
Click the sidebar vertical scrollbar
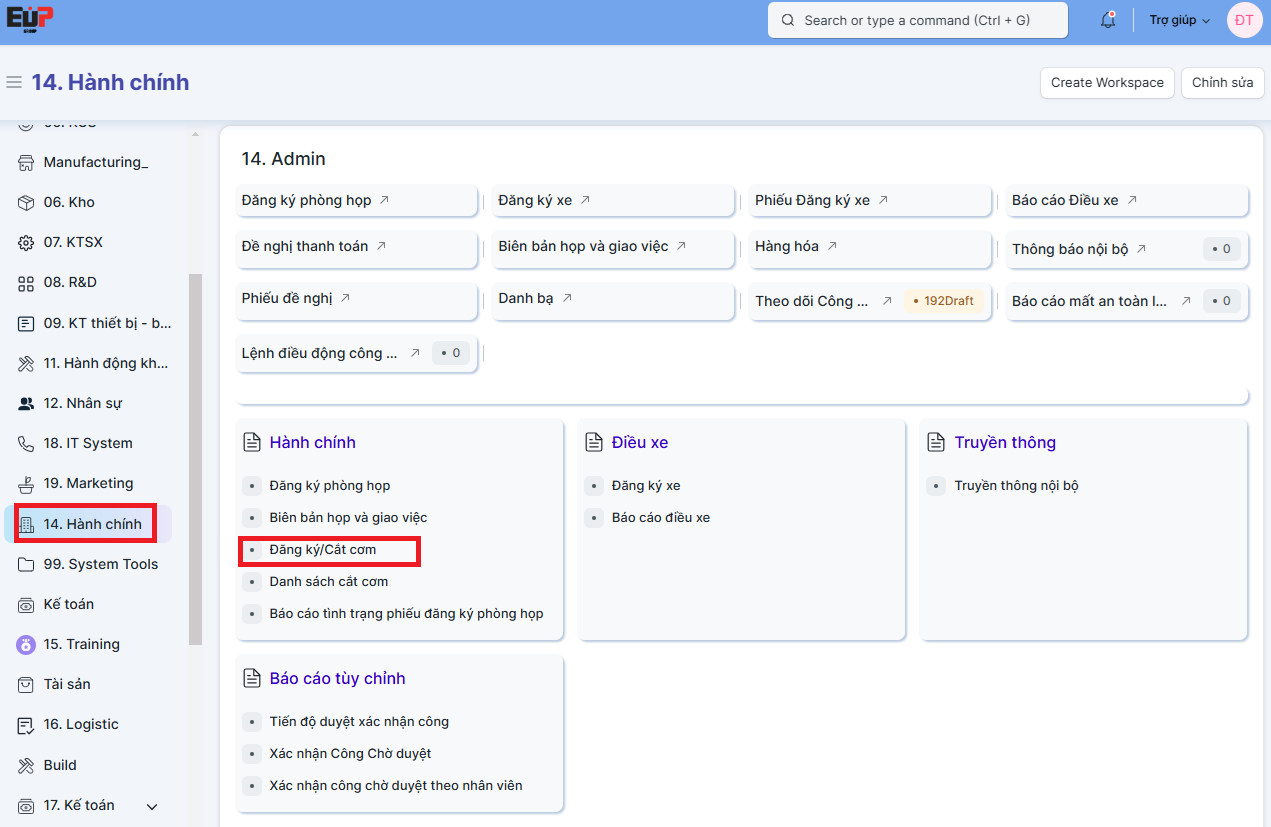tap(195, 458)
